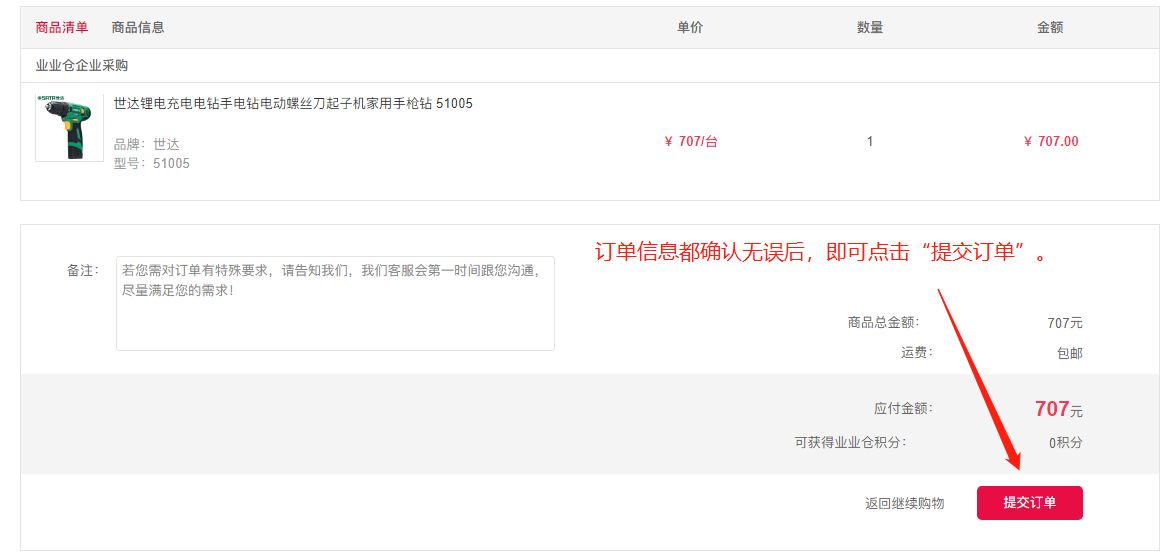The width and height of the screenshot is (1170, 555).
Task: Select the 商品清单 tab
Action: coord(62,28)
